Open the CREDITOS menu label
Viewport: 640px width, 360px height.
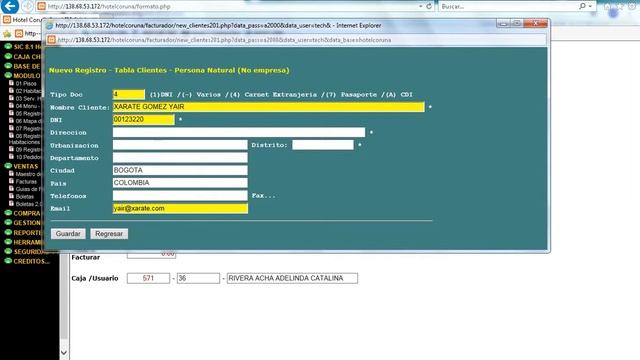coord(31,261)
